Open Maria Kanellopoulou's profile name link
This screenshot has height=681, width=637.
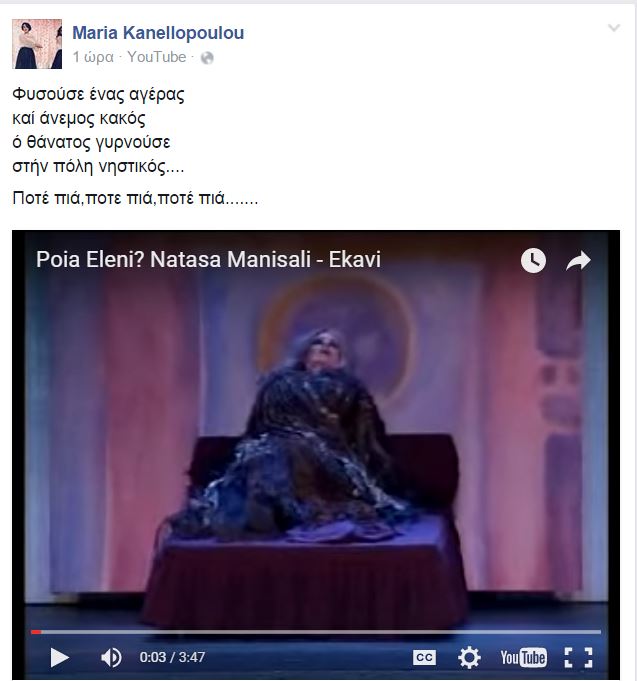158,33
